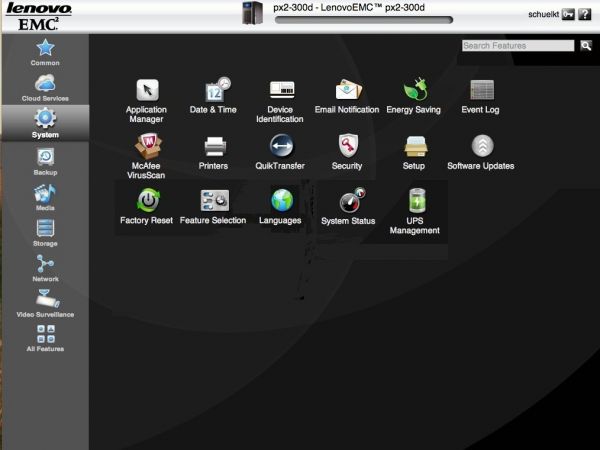Open McAfee VirusScan
Screen dimensions: 600x450
point(147,157)
